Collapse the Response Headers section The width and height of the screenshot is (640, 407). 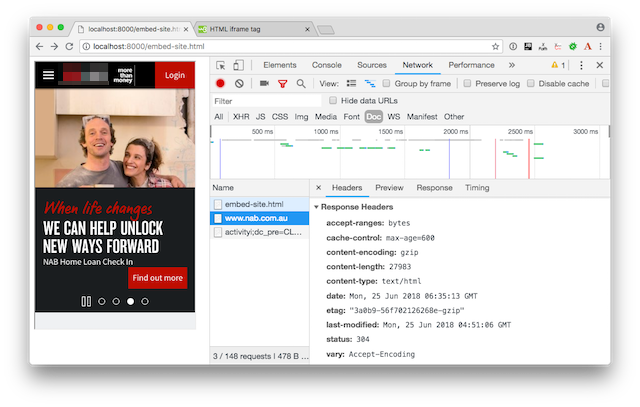click(x=316, y=207)
